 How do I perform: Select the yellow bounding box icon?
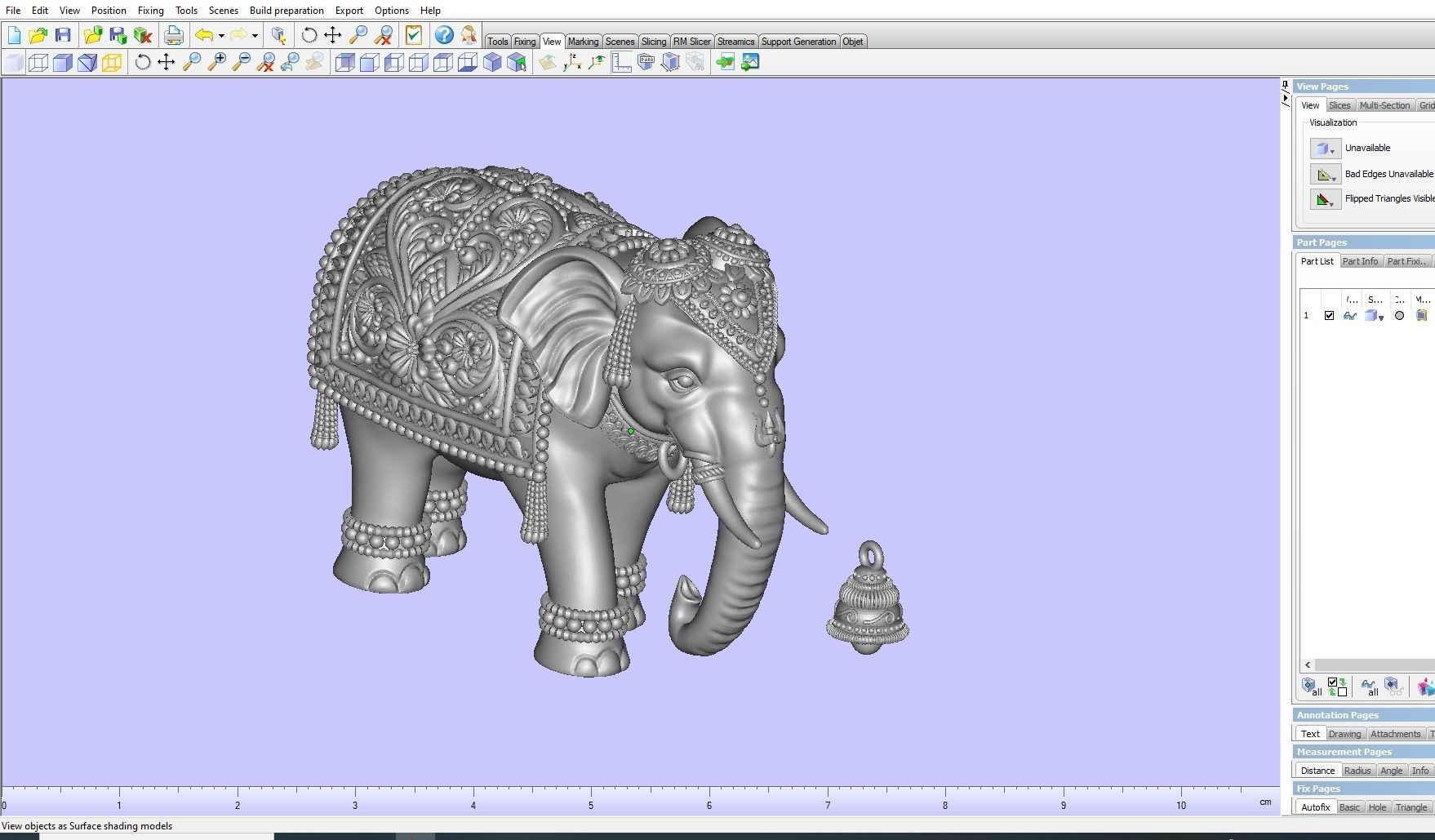pos(112,62)
